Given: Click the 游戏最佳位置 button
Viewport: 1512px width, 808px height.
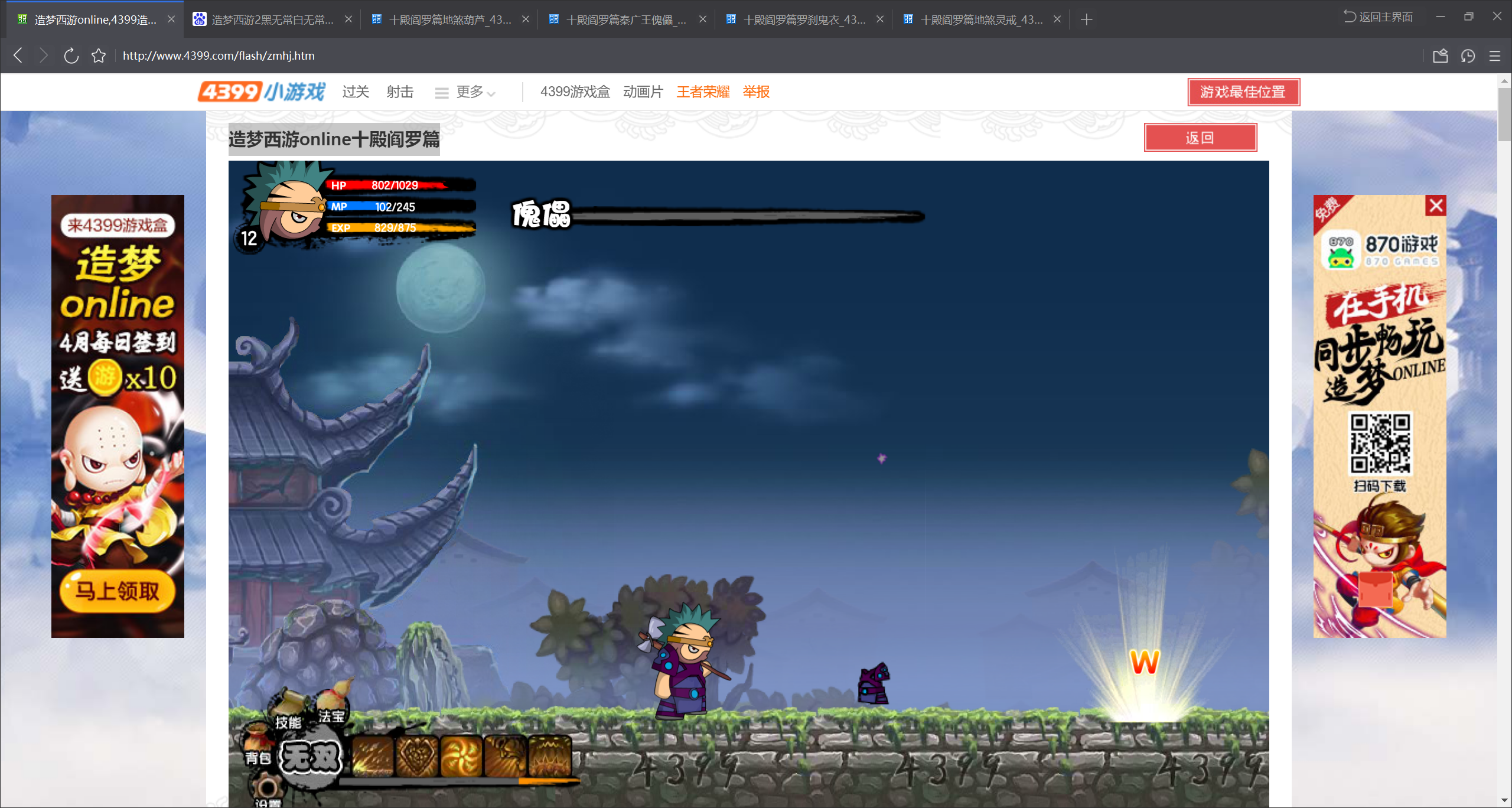Looking at the screenshot, I should 1243,92.
